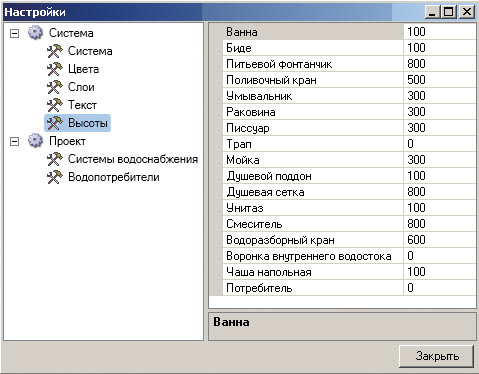
Task: Open the Слои settings page
Action: [81, 87]
